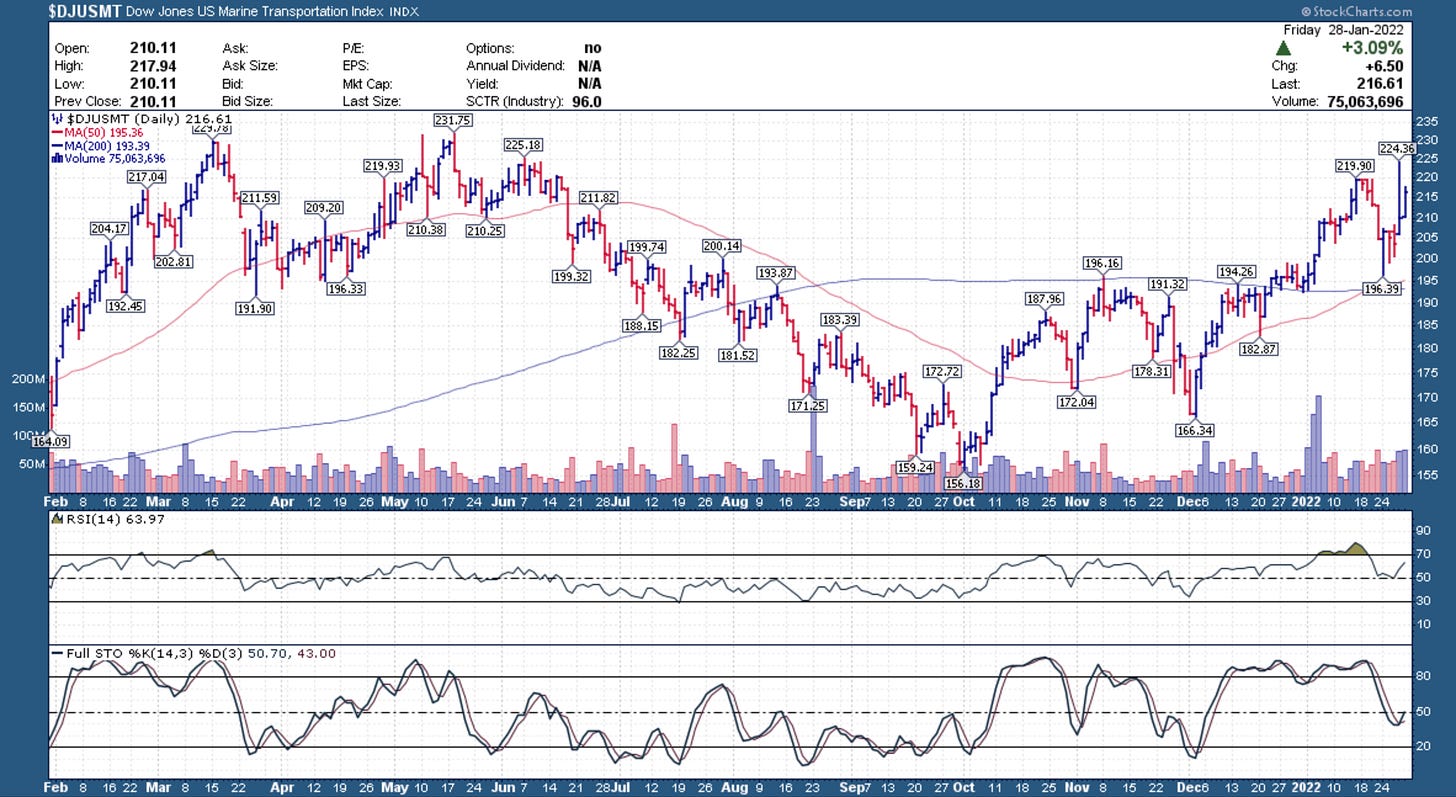
Task: Click the 211.82 price label
Action: point(597,198)
